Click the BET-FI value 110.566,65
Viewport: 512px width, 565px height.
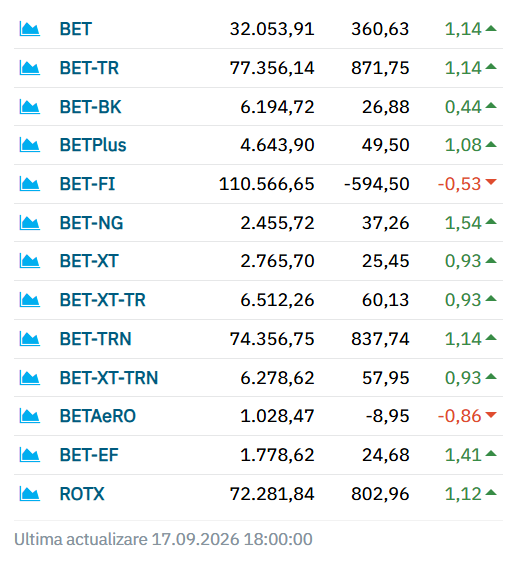click(267, 184)
